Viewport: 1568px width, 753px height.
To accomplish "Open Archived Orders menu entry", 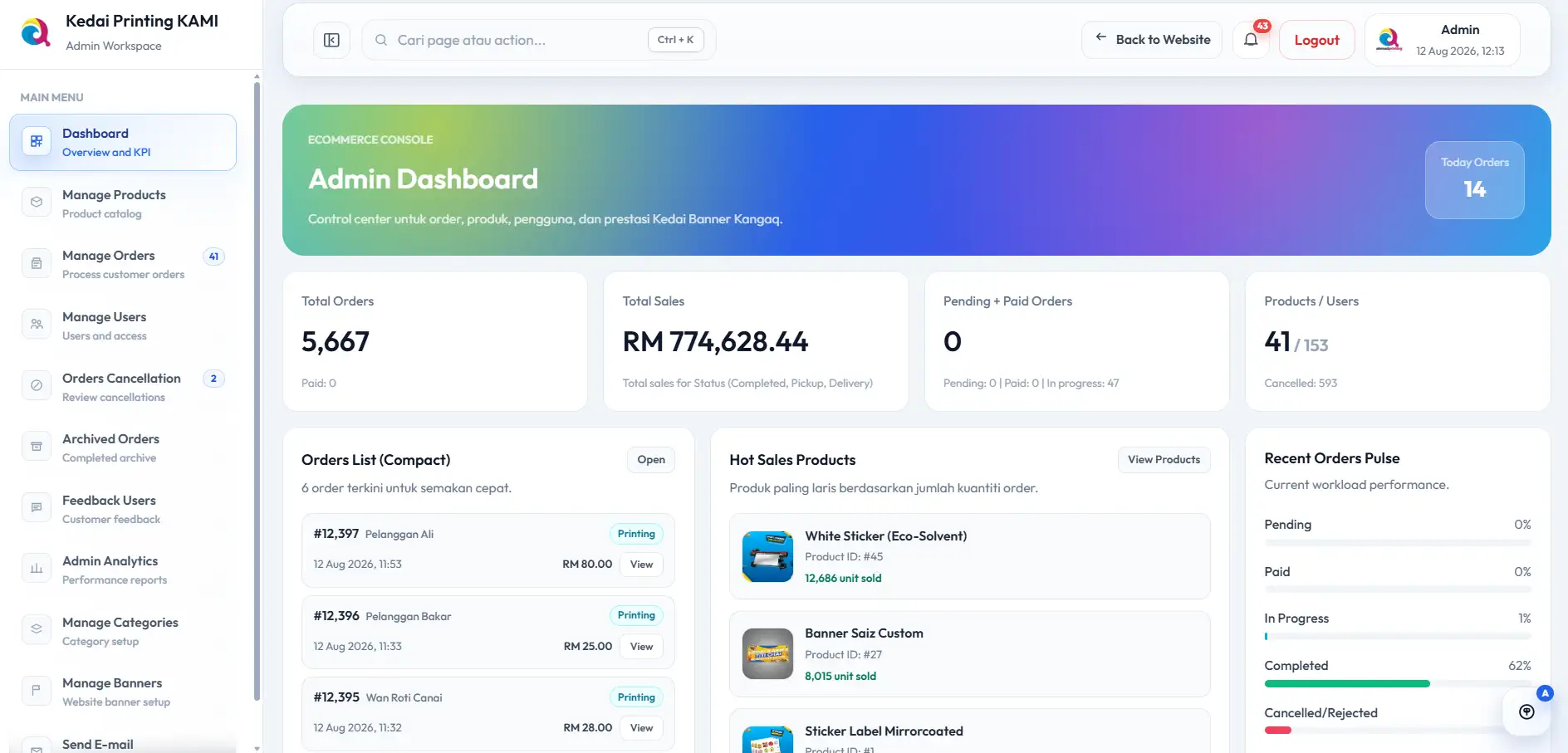I will 123,447.
